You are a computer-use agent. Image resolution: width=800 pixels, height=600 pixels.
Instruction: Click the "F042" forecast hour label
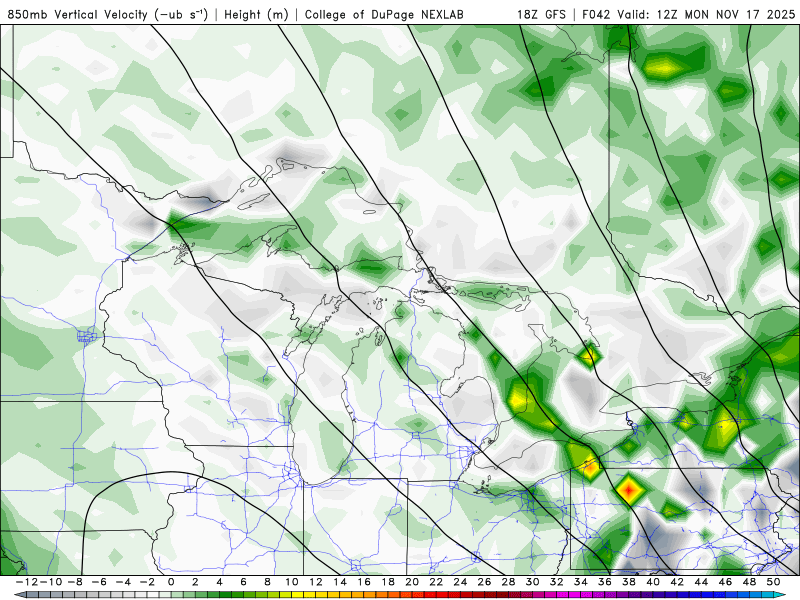(596, 14)
